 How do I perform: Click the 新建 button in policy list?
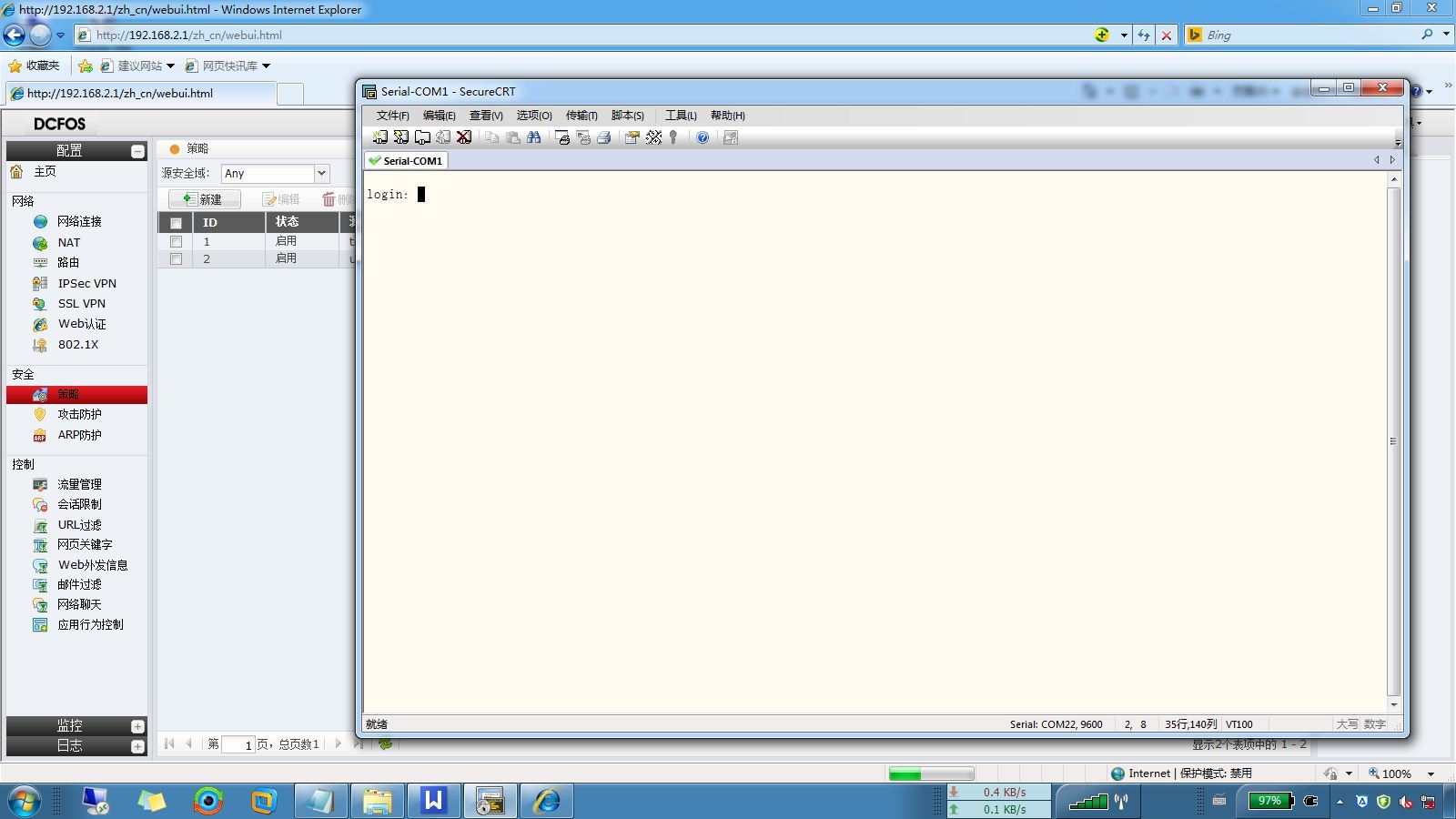[x=204, y=199]
